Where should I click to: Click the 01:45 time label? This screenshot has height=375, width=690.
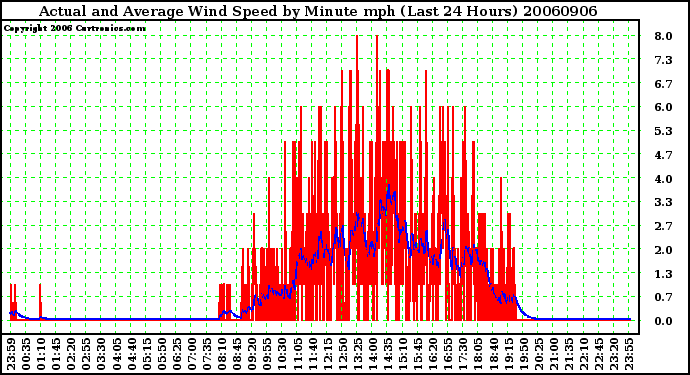[56, 354]
